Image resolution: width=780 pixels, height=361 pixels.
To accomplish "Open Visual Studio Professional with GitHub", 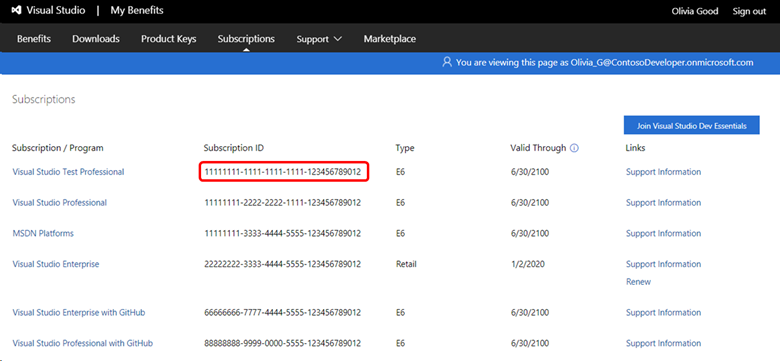I will [x=83, y=344].
